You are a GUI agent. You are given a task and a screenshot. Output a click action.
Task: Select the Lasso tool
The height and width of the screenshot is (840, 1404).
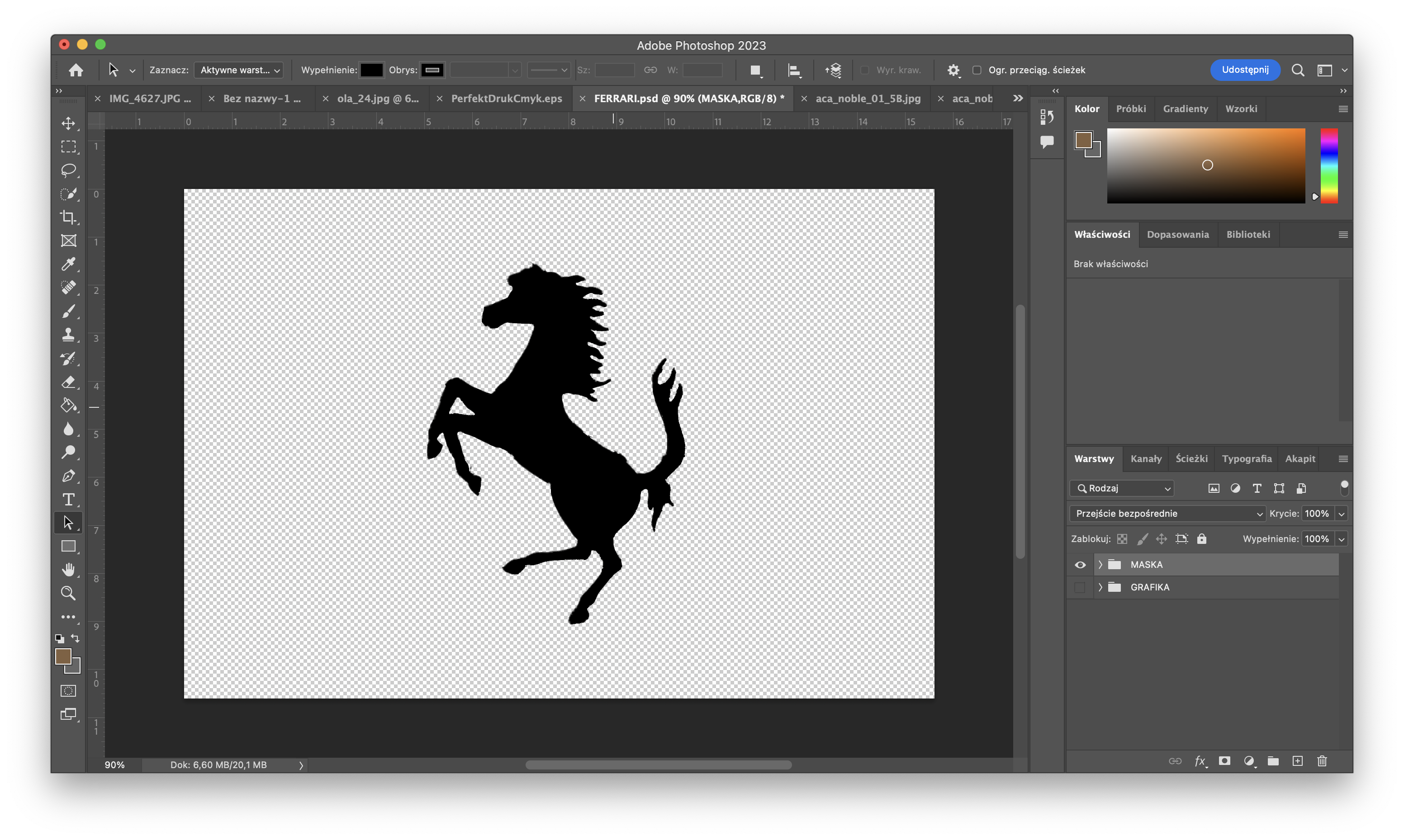[68, 170]
